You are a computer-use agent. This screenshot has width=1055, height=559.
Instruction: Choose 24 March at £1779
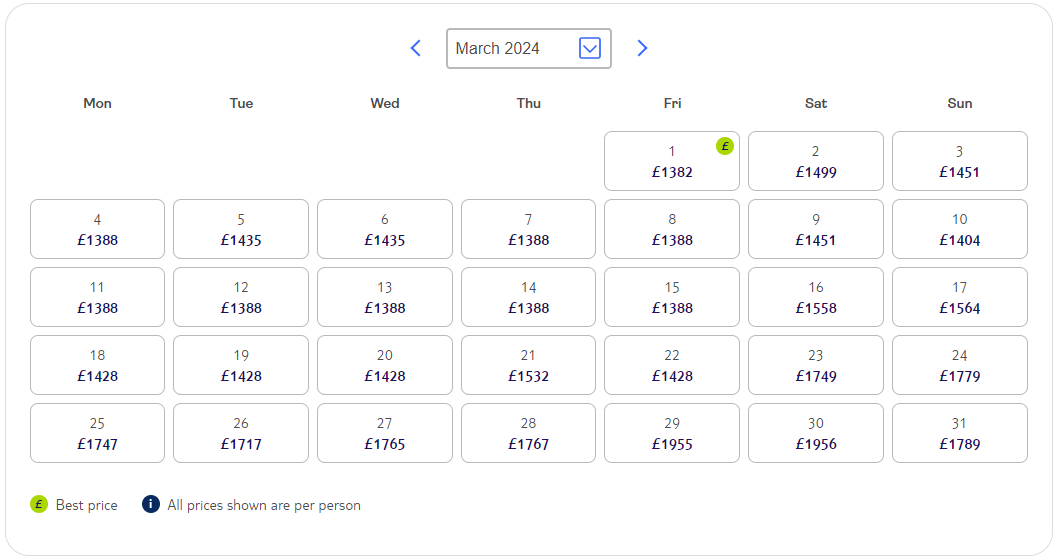coord(959,365)
